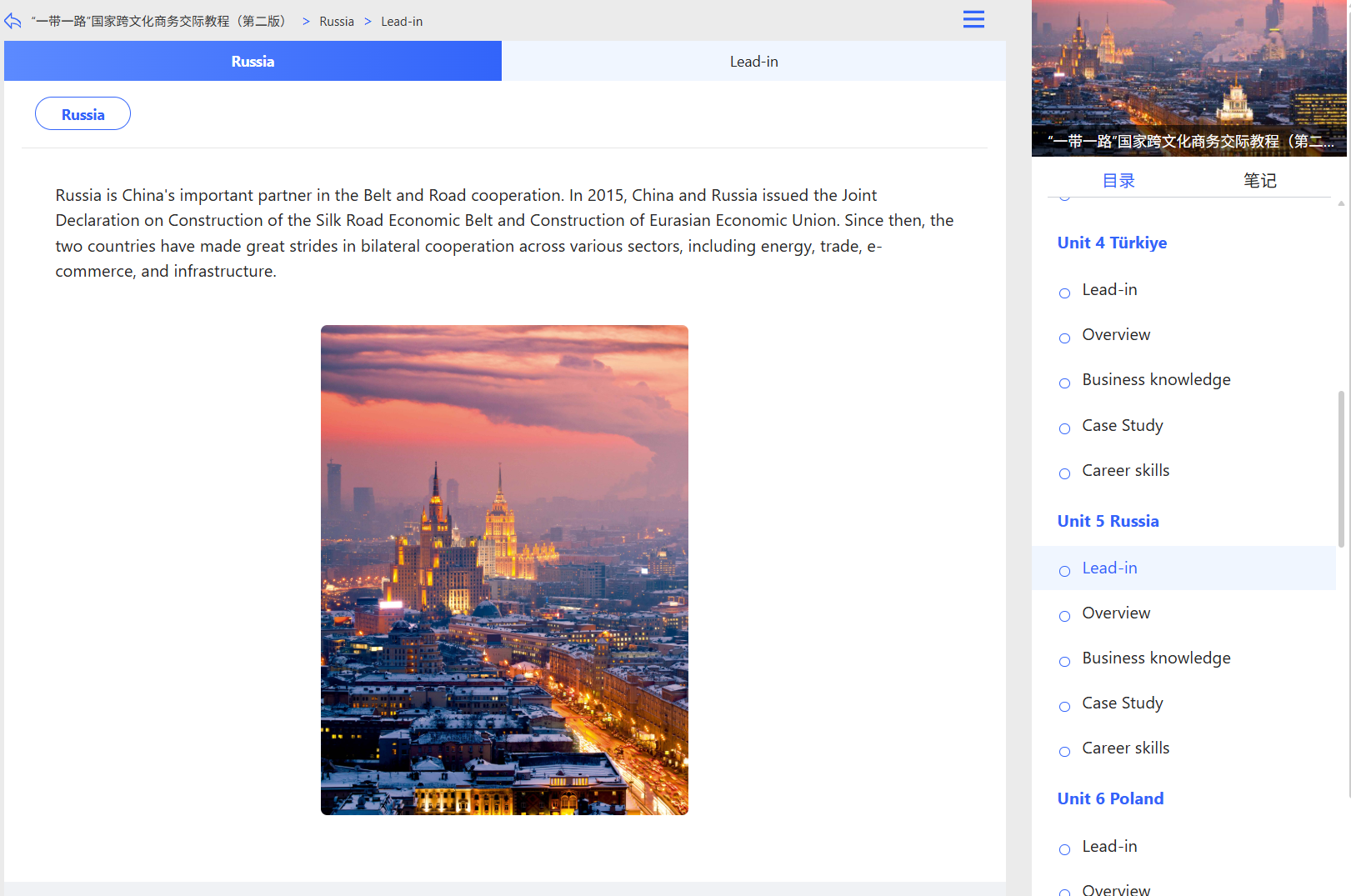Collapse the Unit 4 Türkiye section
The image size is (1351, 896).
(x=1112, y=243)
